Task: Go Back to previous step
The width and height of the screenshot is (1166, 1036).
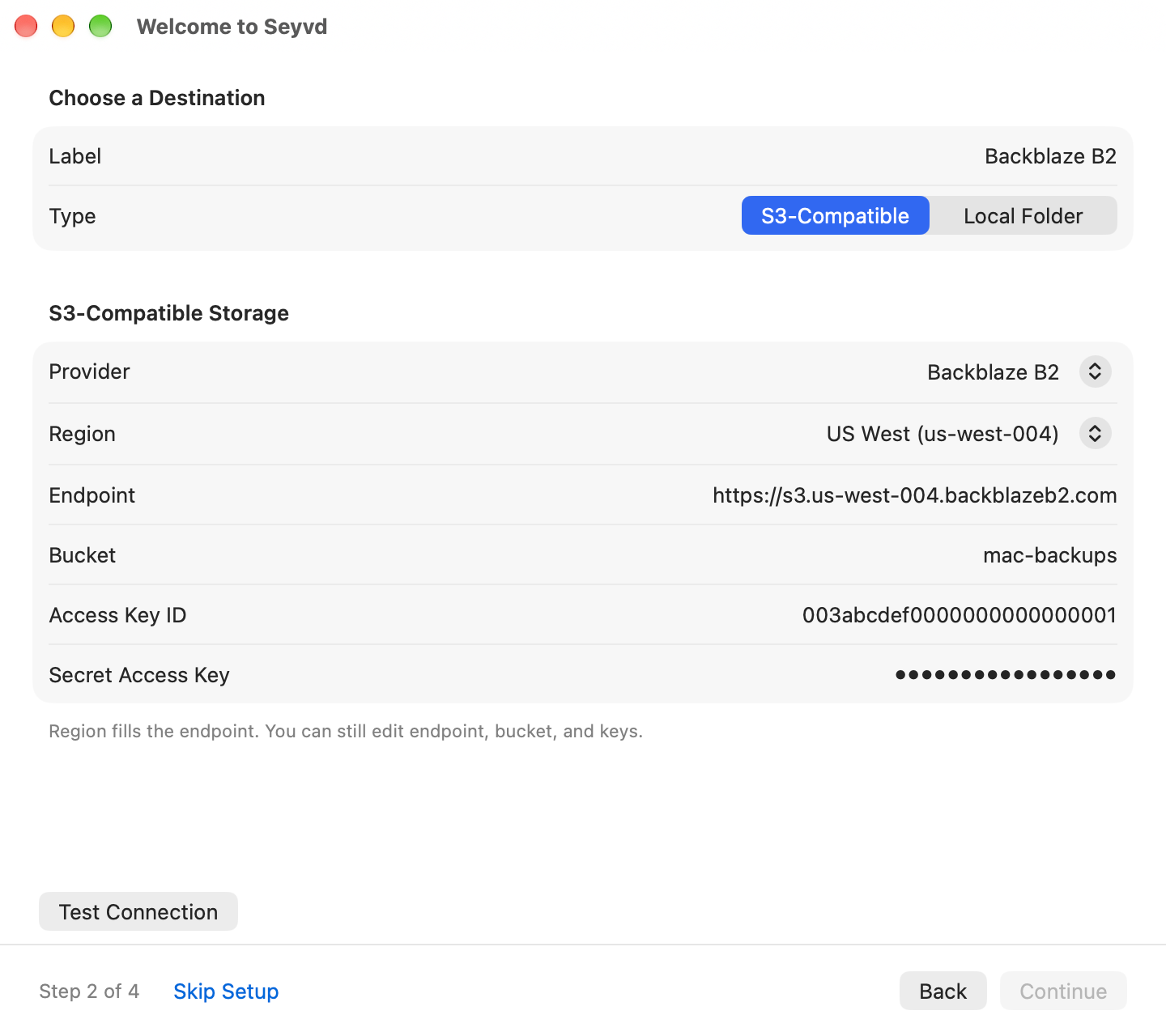Action: click(x=943, y=991)
